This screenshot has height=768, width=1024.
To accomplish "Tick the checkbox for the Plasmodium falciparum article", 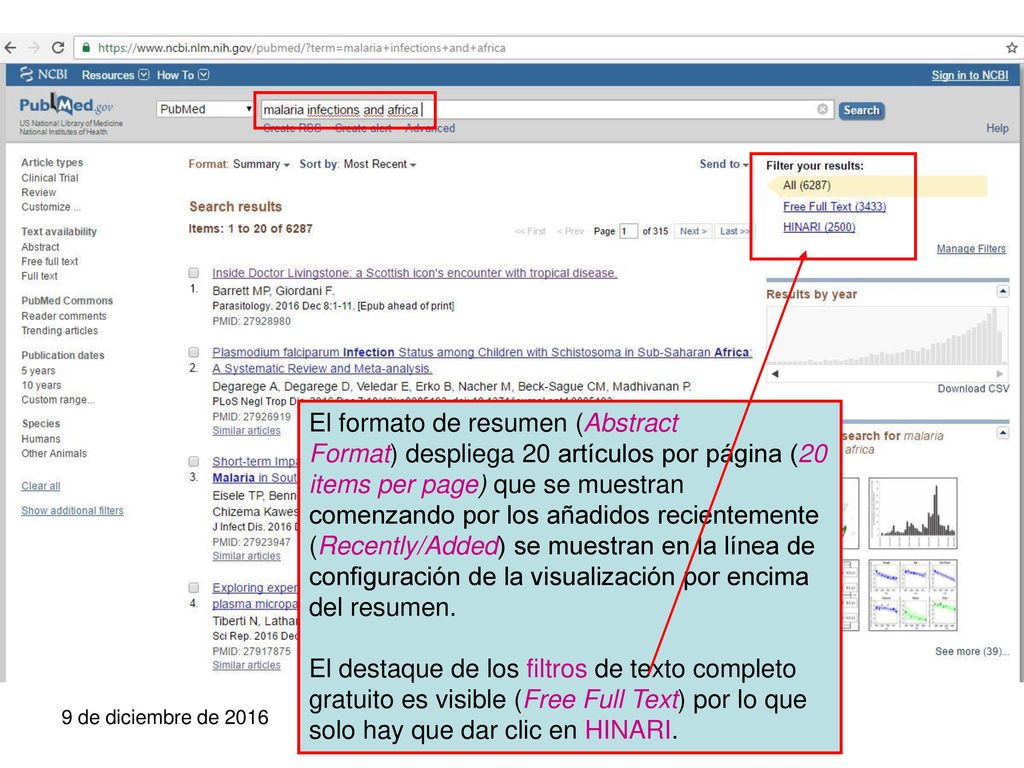I will tap(194, 353).
